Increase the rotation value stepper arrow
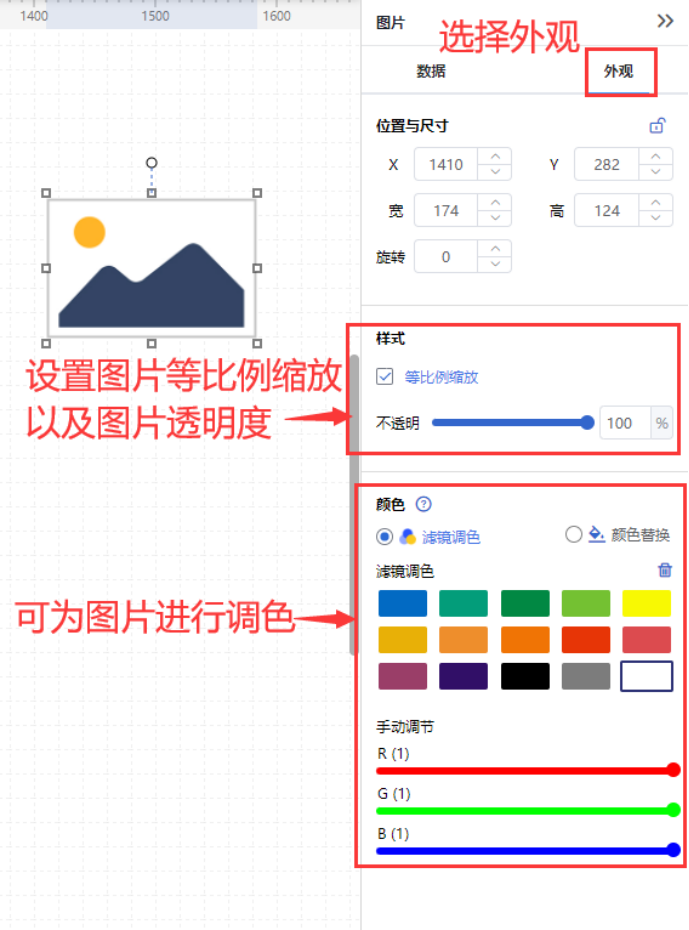 click(x=496, y=249)
